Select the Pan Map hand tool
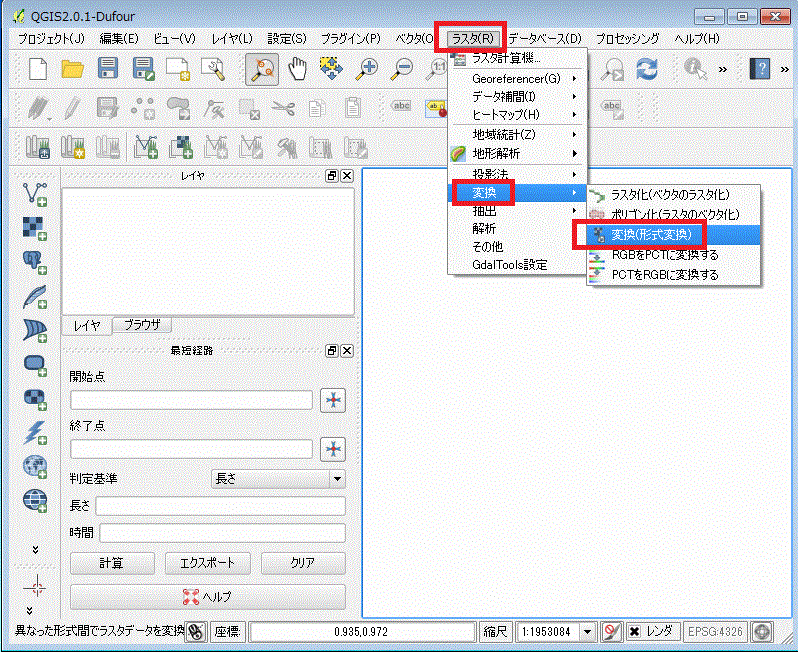The width and height of the screenshot is (798, 652). [x=297, y=68]
